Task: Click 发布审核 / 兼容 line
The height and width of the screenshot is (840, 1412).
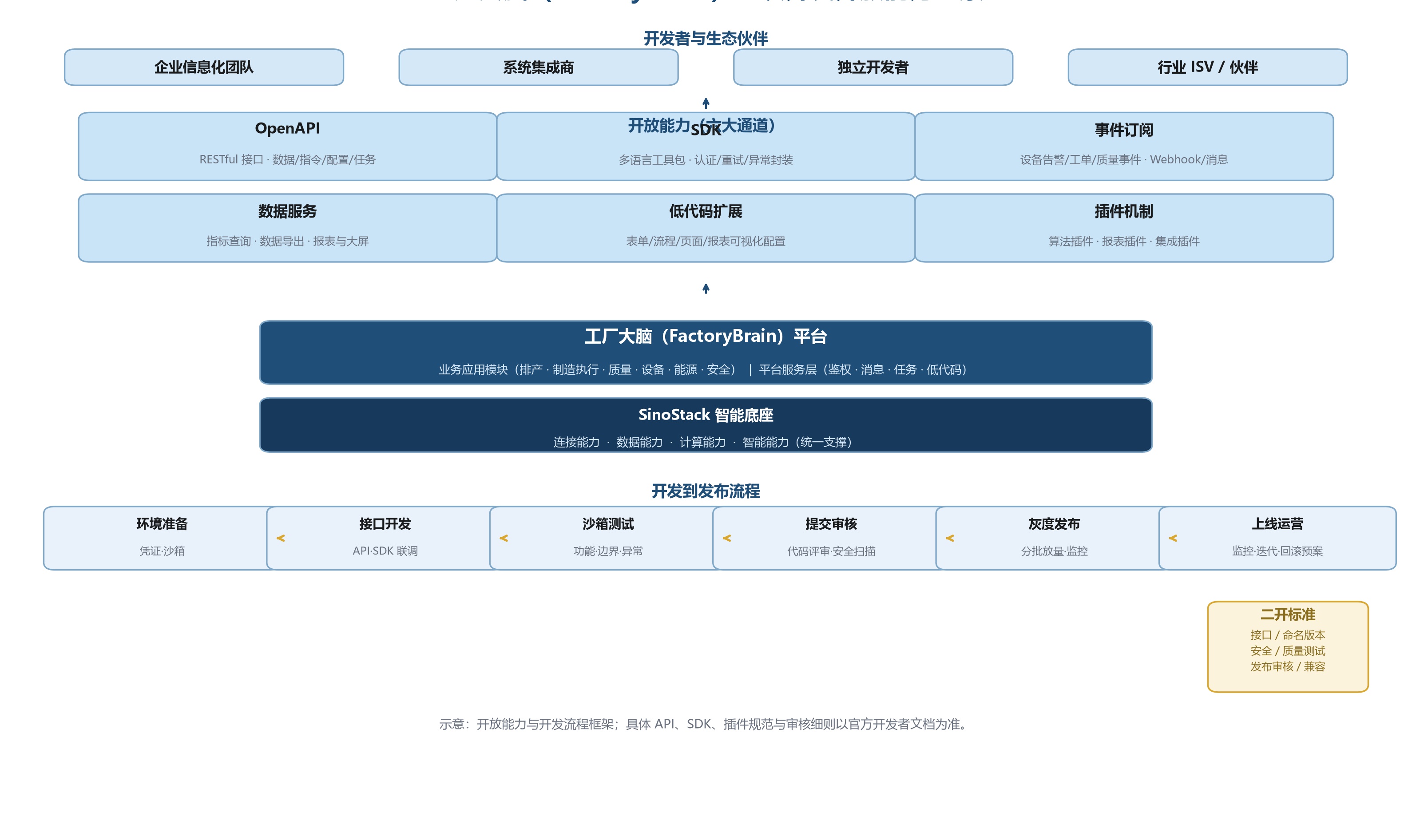Action: click(x=1288, y=667)
